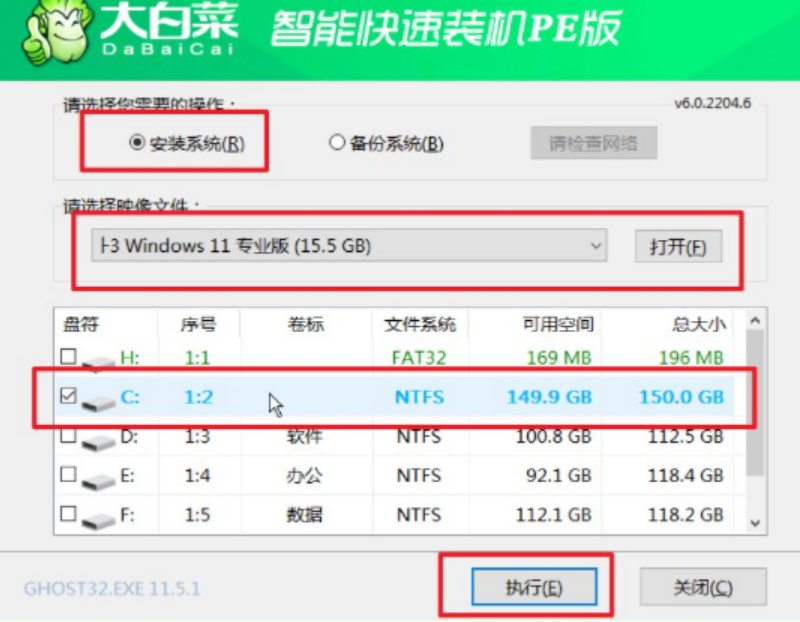Click the DaBaiCai cabbage mascot logo

click(x=57, y=32)
